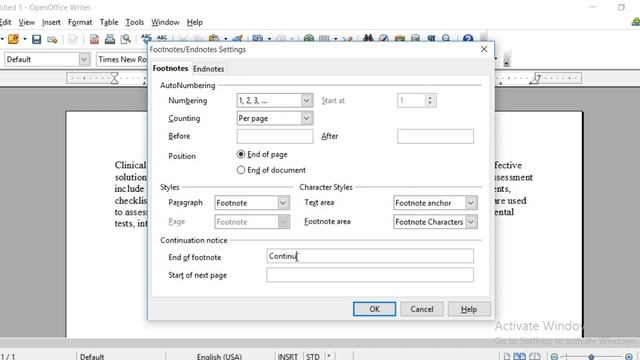This screenshot has width=640, height=360.
Task: Click the Default page style in status bar
Action: [92, 356]
